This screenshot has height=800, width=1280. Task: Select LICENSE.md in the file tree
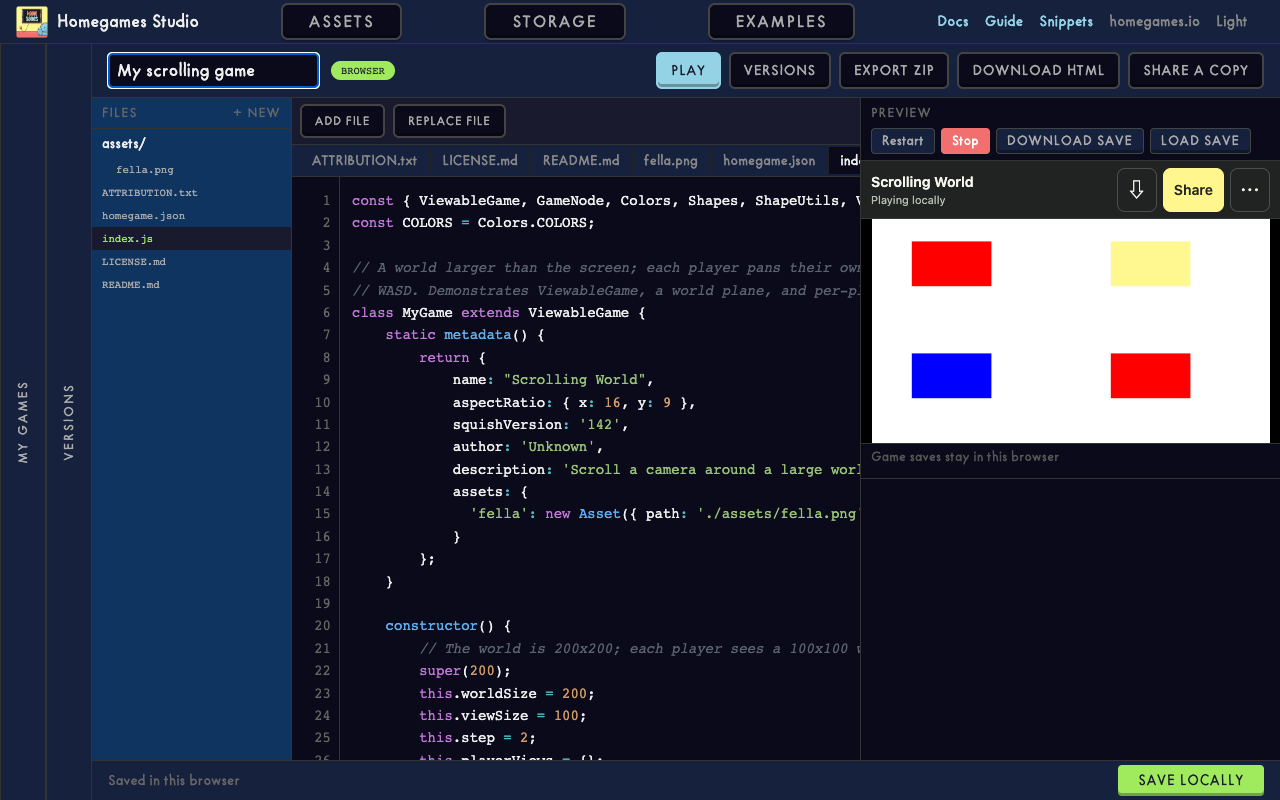(x=192, y=262)
